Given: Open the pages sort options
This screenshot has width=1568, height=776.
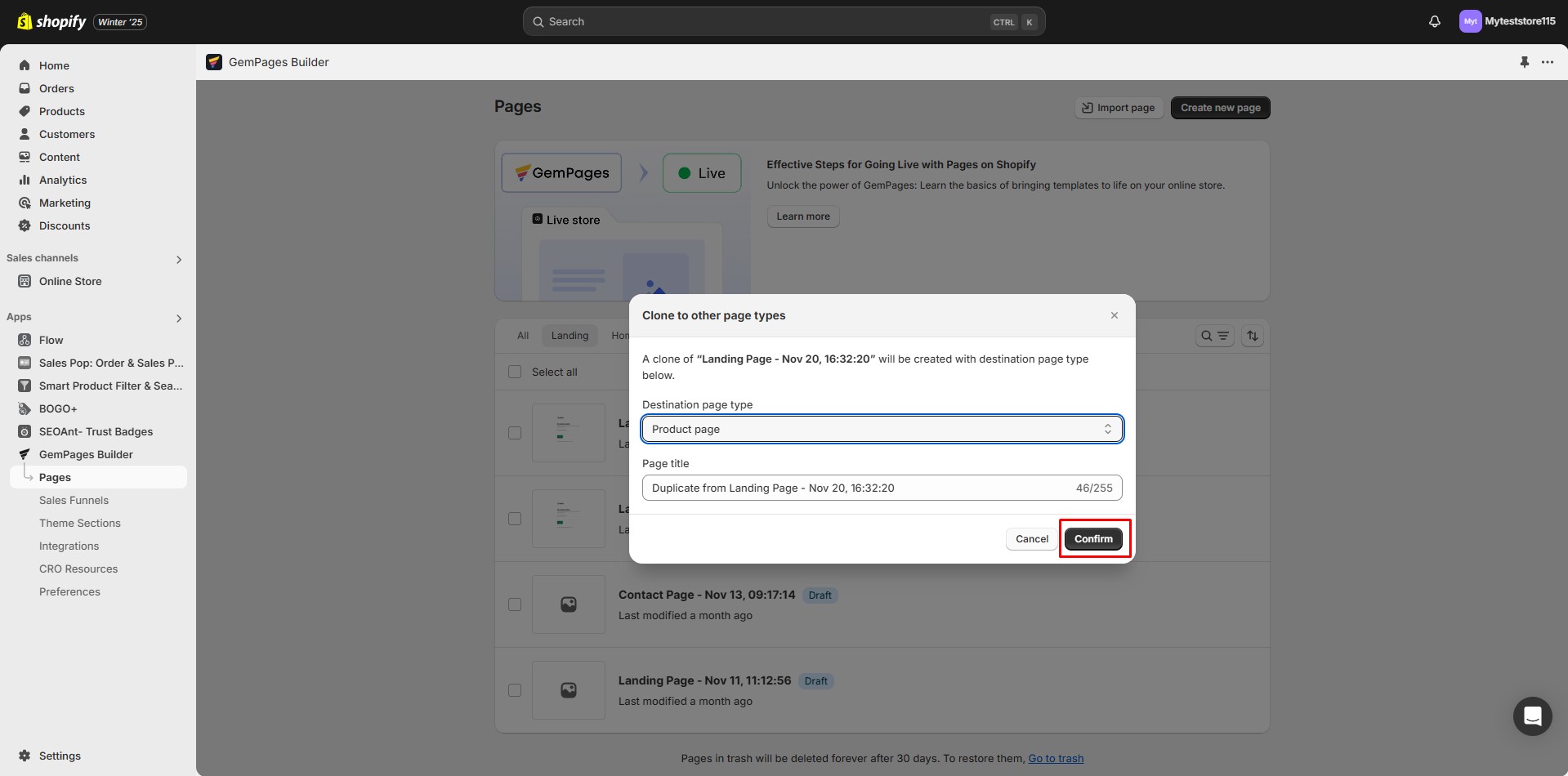Looking at the screenshot, I should coord(1253,335).
